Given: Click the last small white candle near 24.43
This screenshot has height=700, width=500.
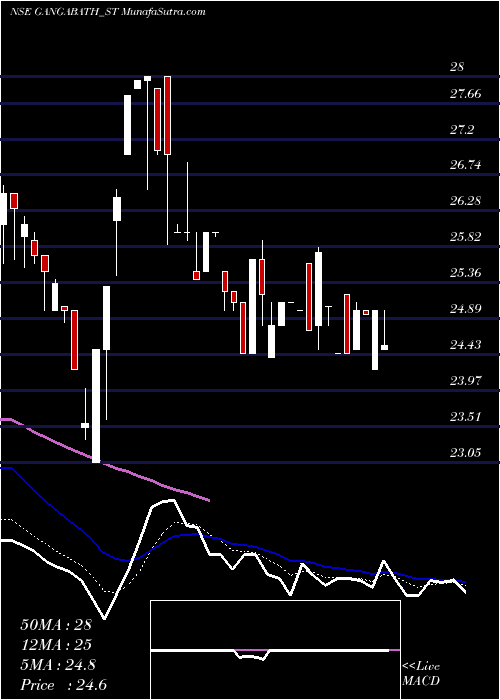Looking at the screenshot, I should click(384, 347).
